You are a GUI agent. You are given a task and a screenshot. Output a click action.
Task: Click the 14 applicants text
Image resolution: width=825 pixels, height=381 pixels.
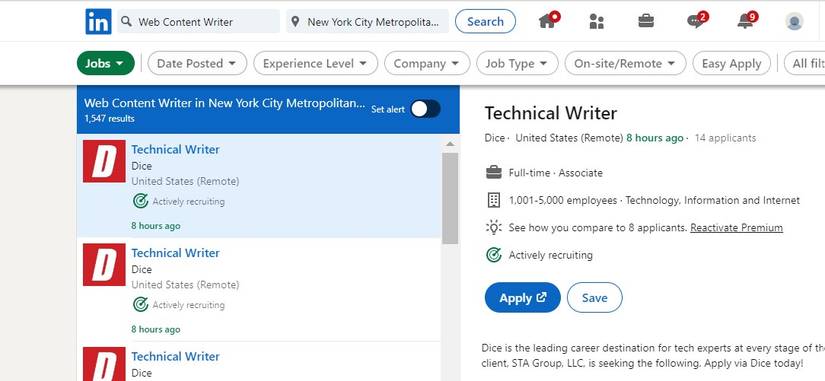725,138
